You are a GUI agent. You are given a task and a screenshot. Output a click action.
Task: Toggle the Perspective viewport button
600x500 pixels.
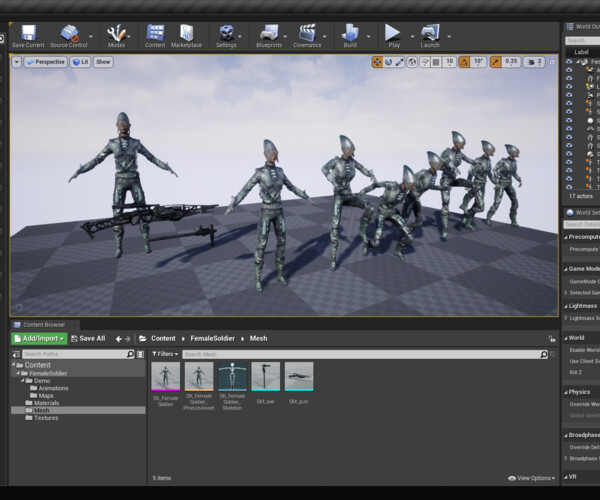(x=46, y=62)
